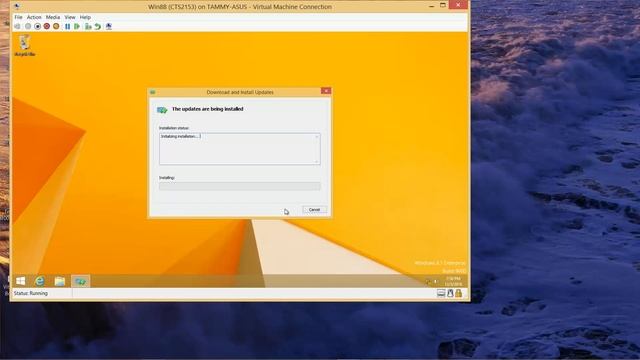The width and height of the screenshot is (640, 360).
Task: Click the keyboard status icon in status bar
Action: [x=441, y=293]
